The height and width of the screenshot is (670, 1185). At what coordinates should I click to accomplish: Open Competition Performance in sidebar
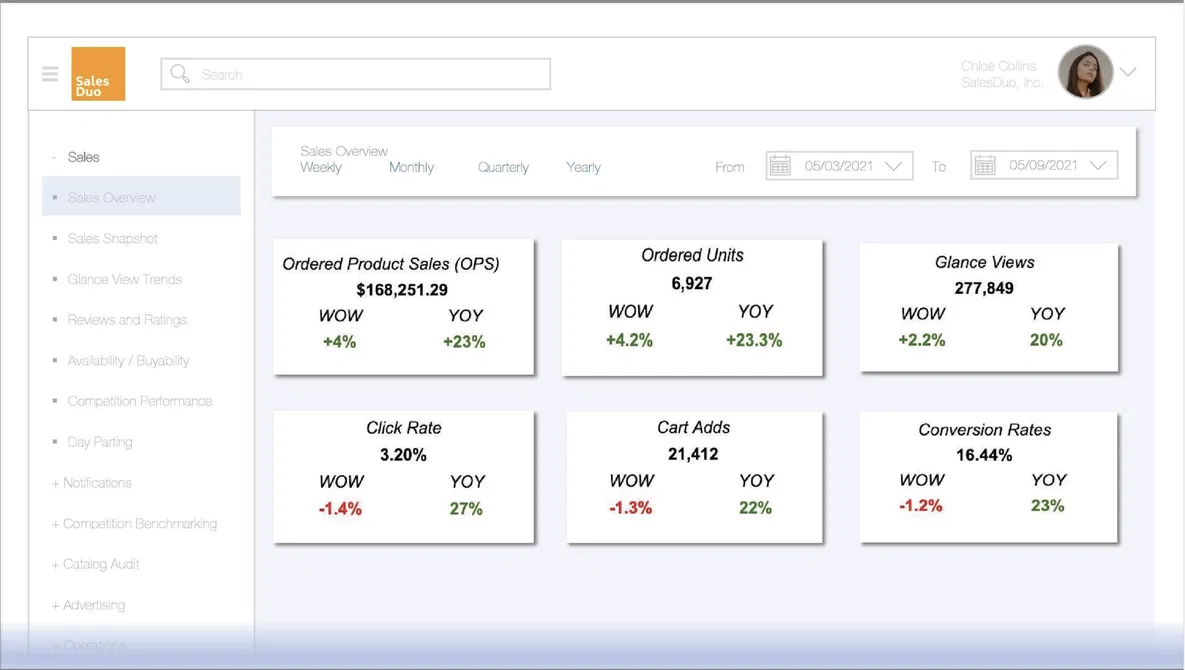pos(140,401)
